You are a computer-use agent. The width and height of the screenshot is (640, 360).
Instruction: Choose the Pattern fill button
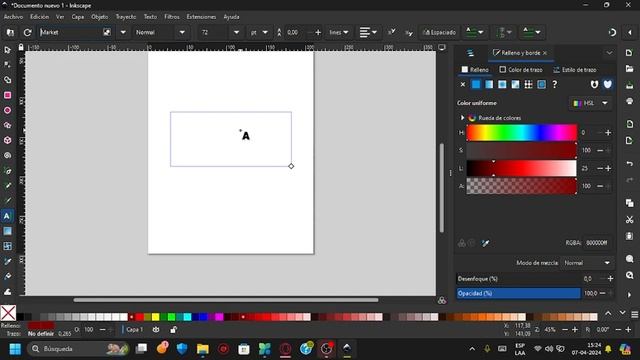point(528,84)
